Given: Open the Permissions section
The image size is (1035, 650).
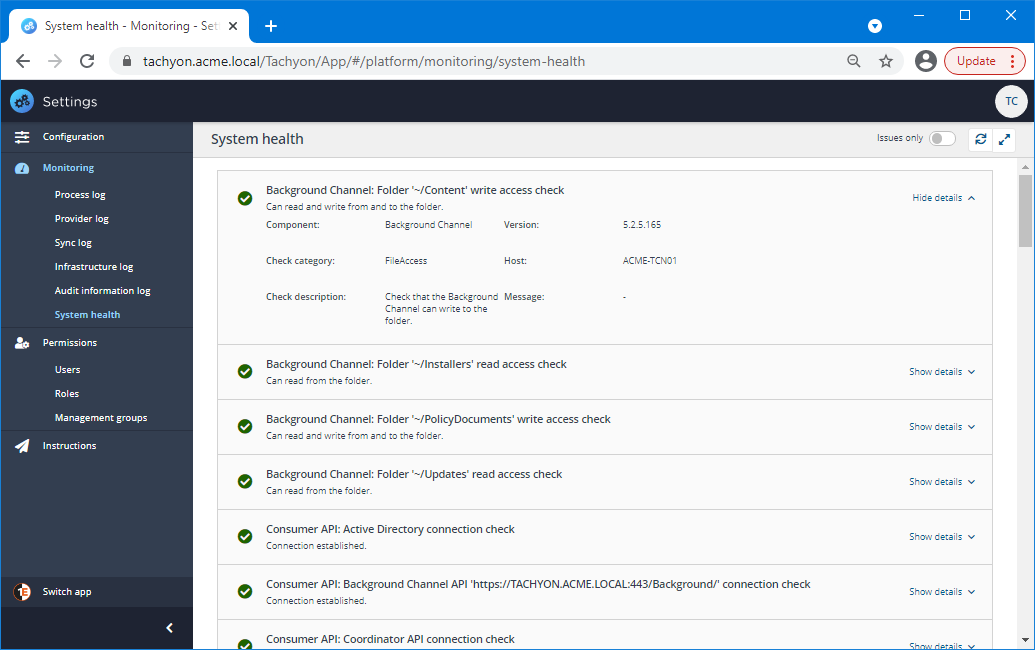Looking at the screenshot, I should (x=97, y=342).
